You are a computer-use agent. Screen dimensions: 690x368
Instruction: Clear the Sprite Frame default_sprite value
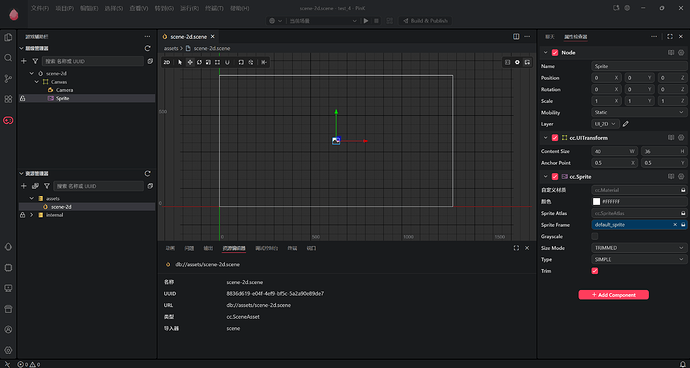675,225
